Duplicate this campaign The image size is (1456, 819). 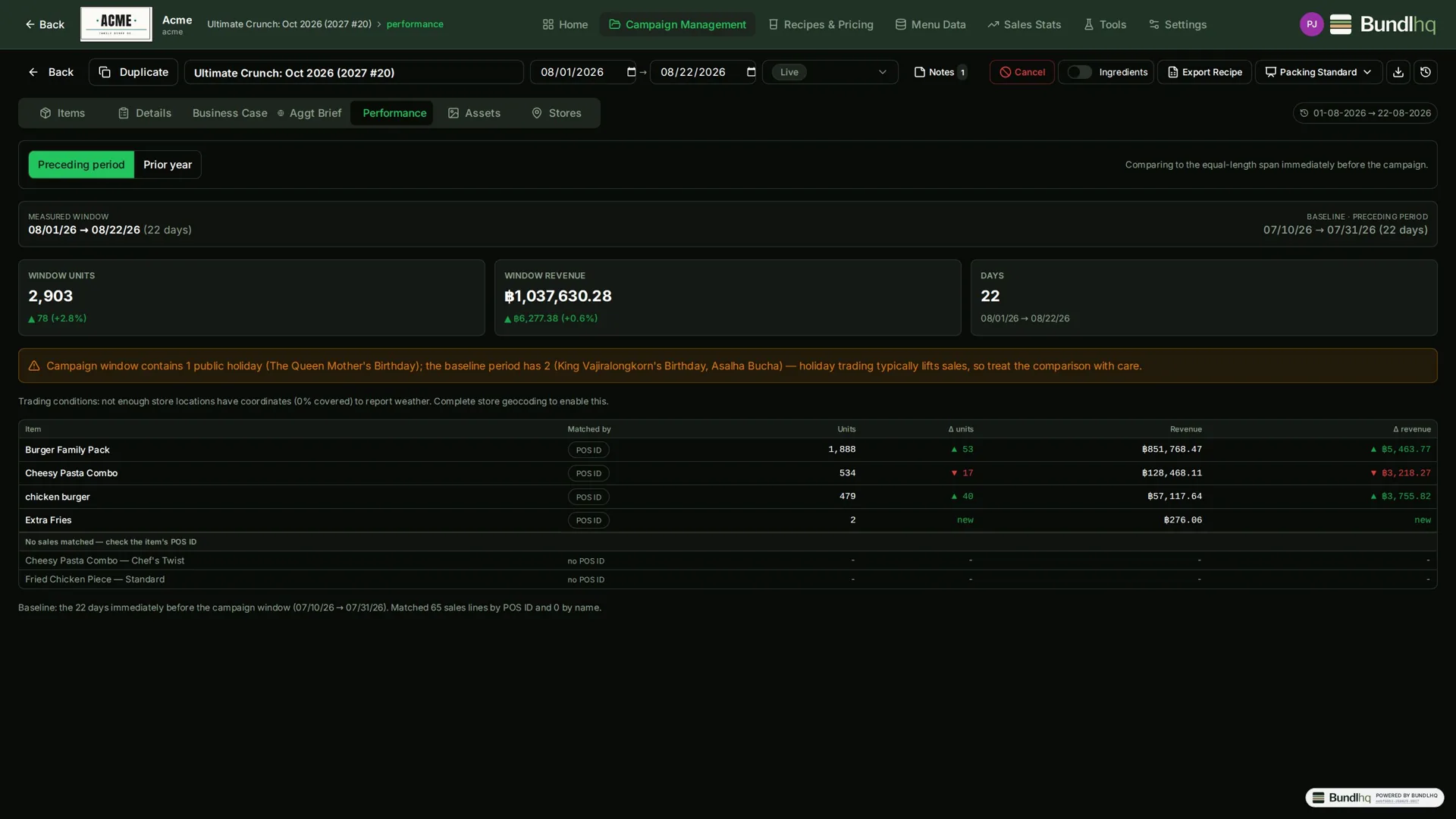point(133,72)
